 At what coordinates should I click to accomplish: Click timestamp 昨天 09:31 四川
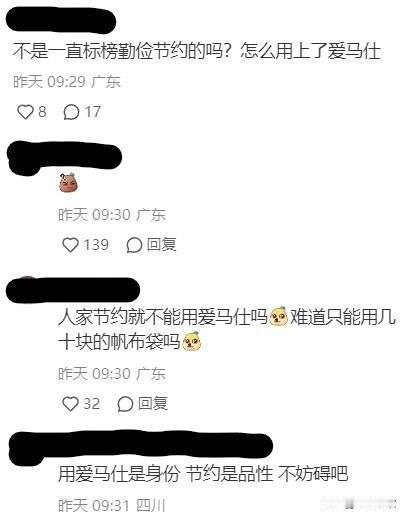(x=112, y=505)
